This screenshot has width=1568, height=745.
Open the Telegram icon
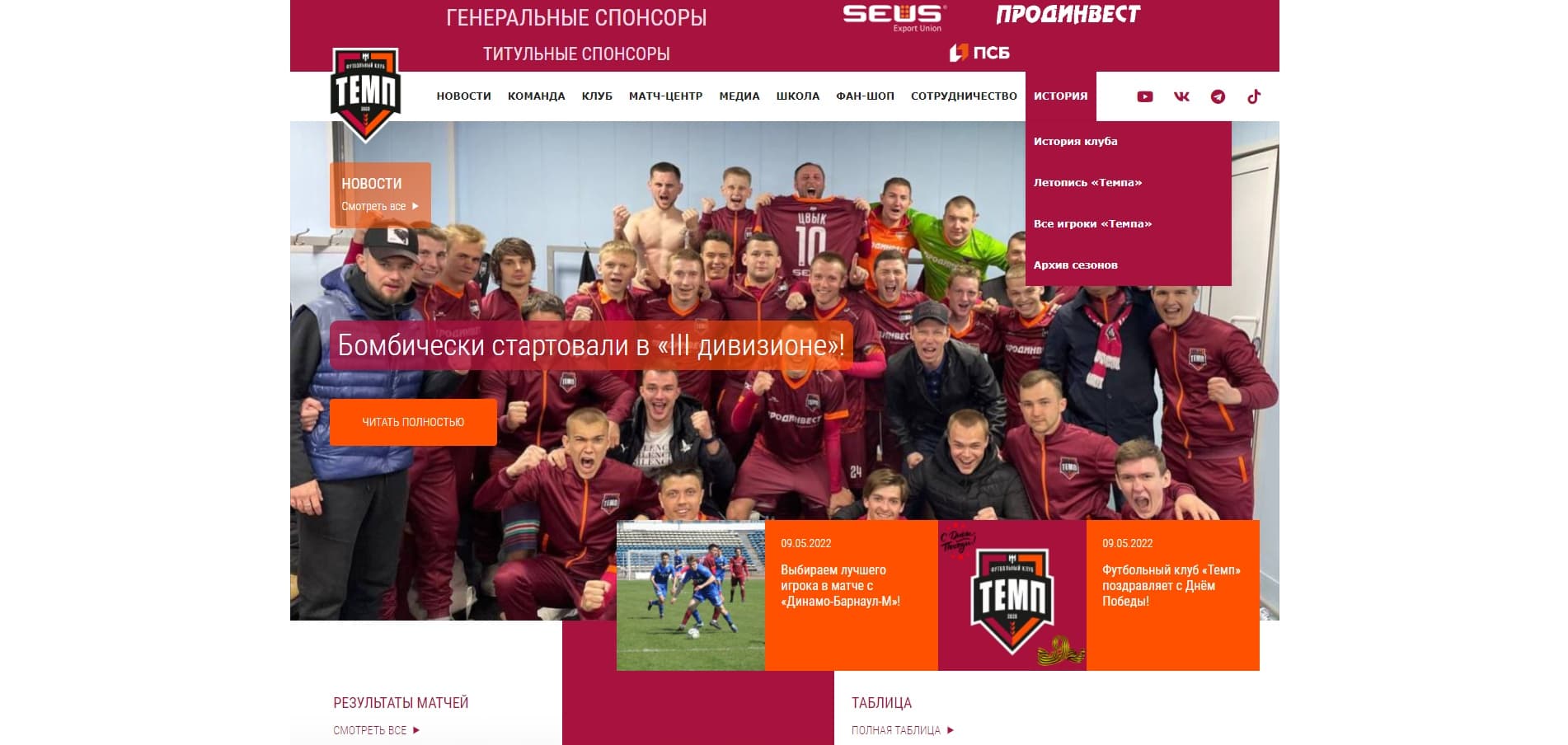pyautogui.click(x=1218, y=96)
